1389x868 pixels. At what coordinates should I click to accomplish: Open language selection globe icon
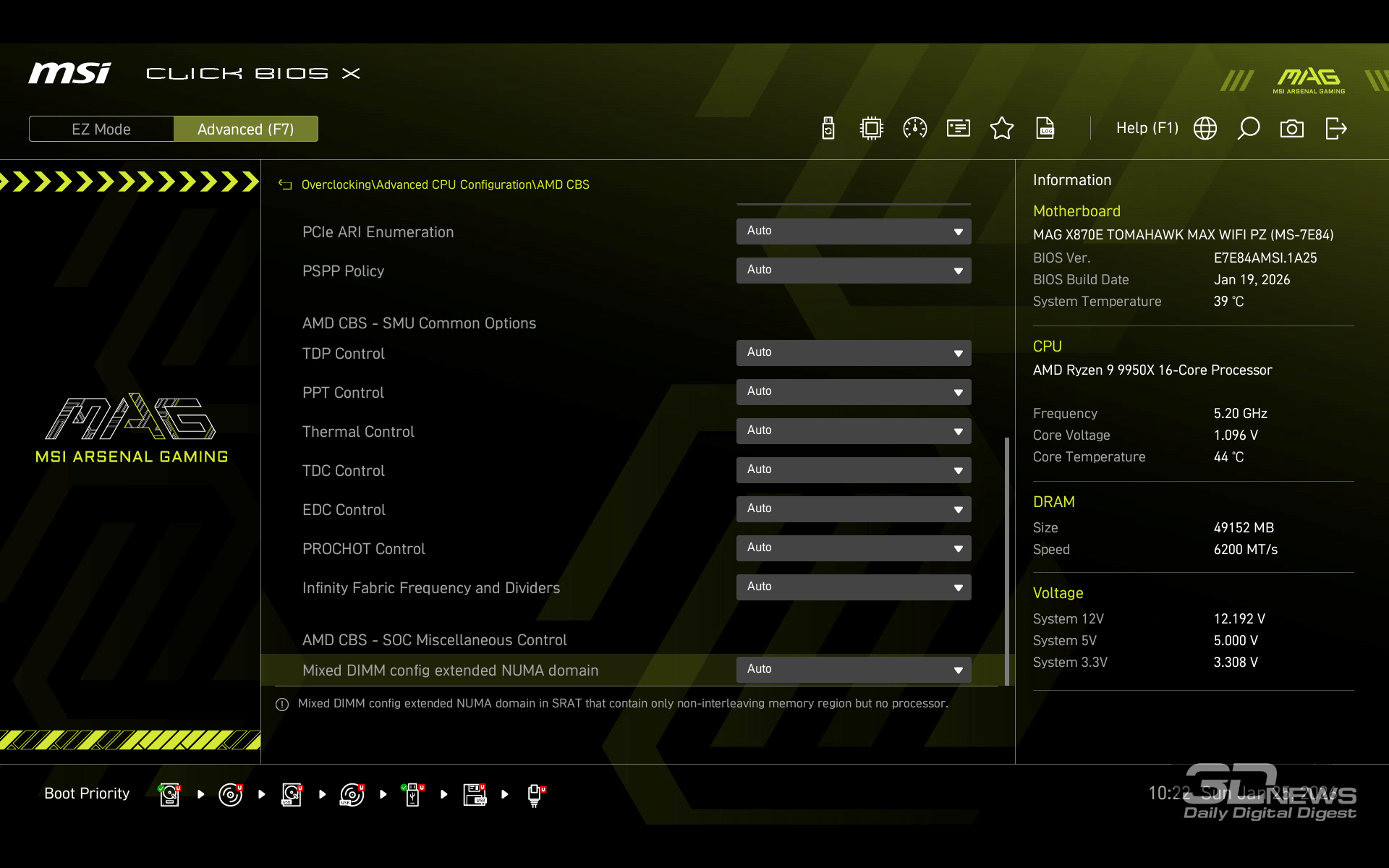click(1205, 129)
